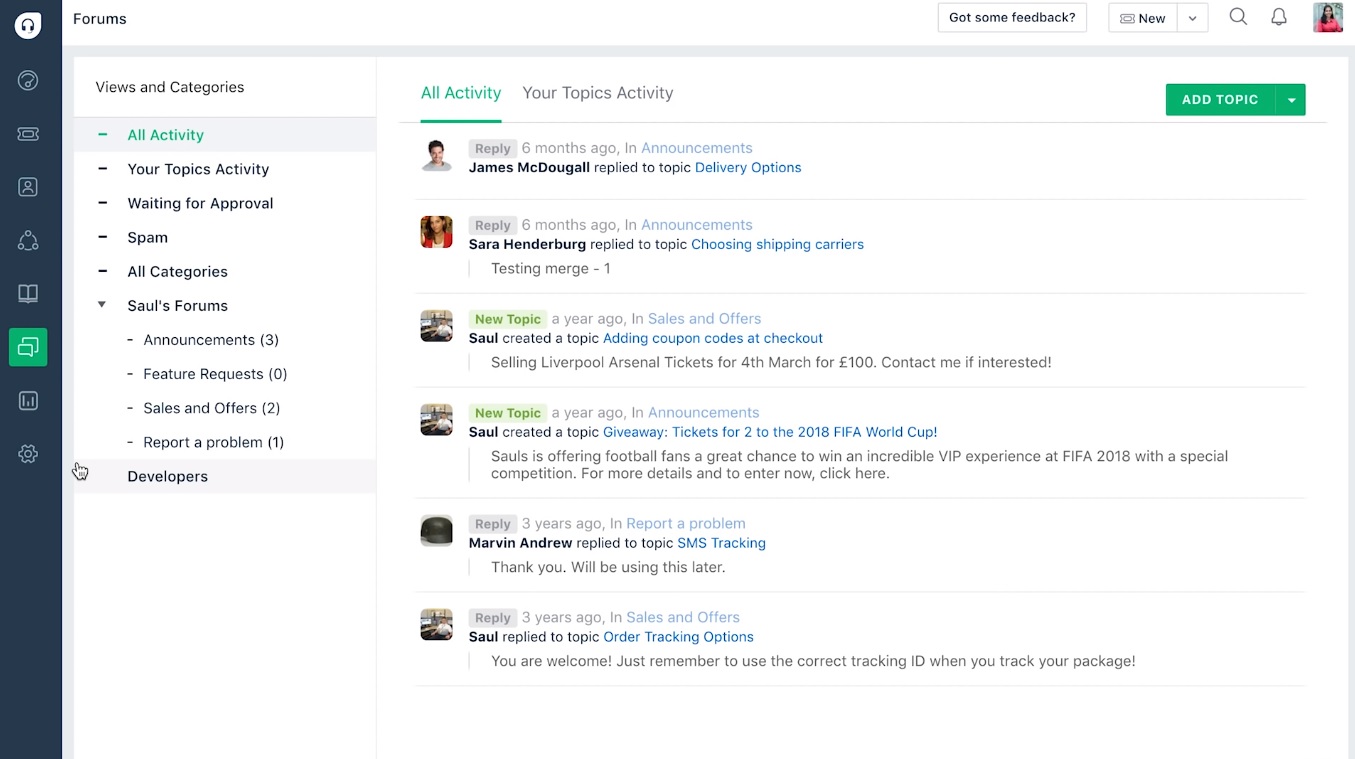Viewport: 1355px width, 759px height.
Task: Open the Dashboard from the sidebar
Action: (x=27, y=81)
